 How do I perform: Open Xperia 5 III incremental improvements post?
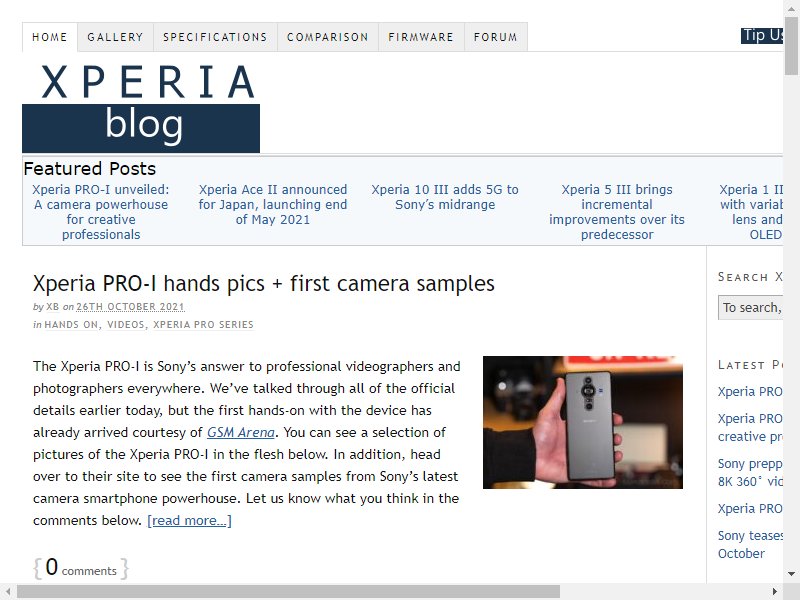[617, 212]
